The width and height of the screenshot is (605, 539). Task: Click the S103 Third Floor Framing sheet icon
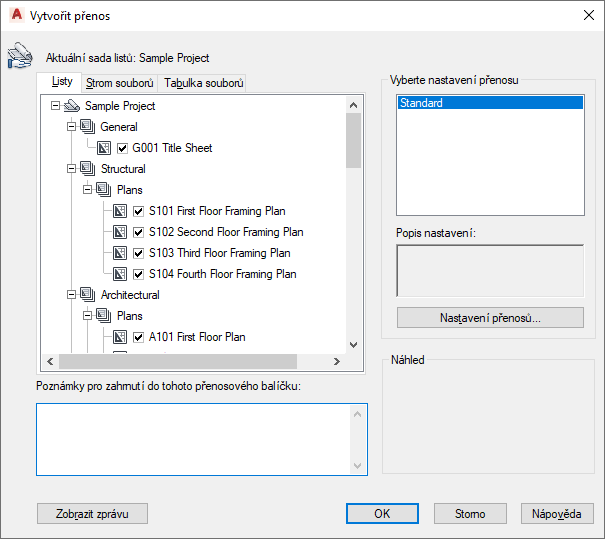pos(121,253)
